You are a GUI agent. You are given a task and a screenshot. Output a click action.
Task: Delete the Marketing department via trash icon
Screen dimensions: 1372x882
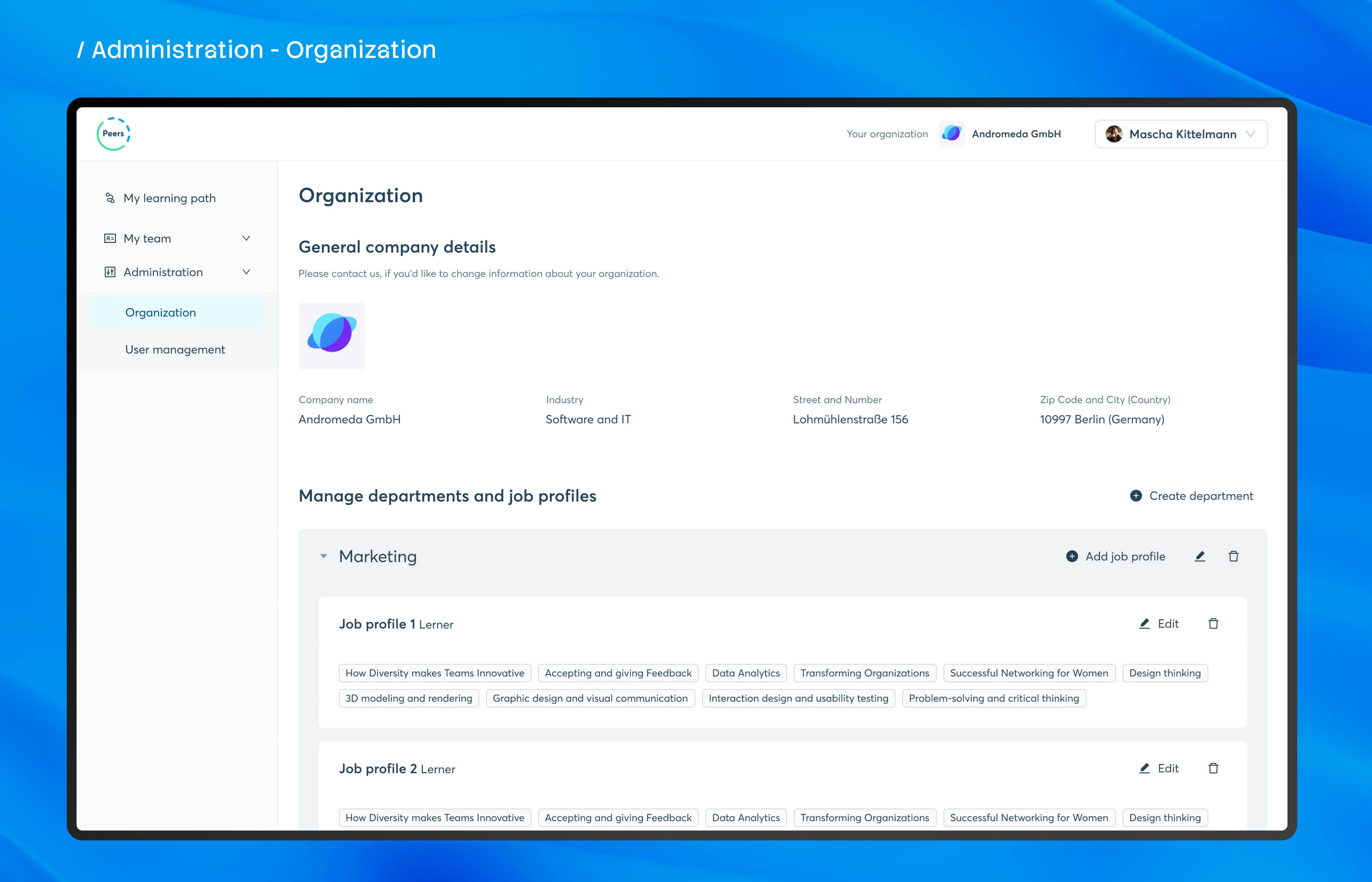coord(1234,557)
